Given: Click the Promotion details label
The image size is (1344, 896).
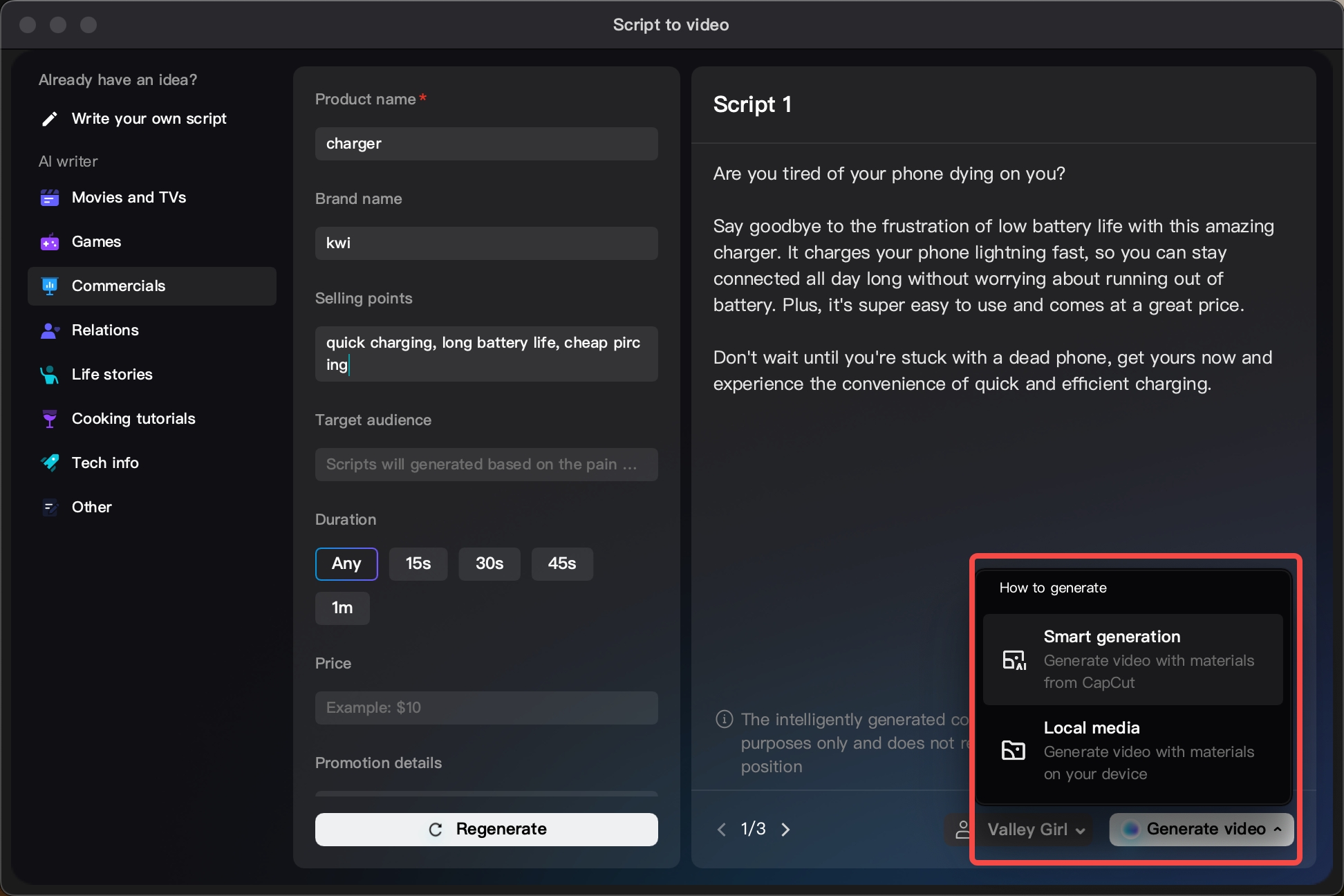Looking at the screenshot, I should [x=378, y=763].
